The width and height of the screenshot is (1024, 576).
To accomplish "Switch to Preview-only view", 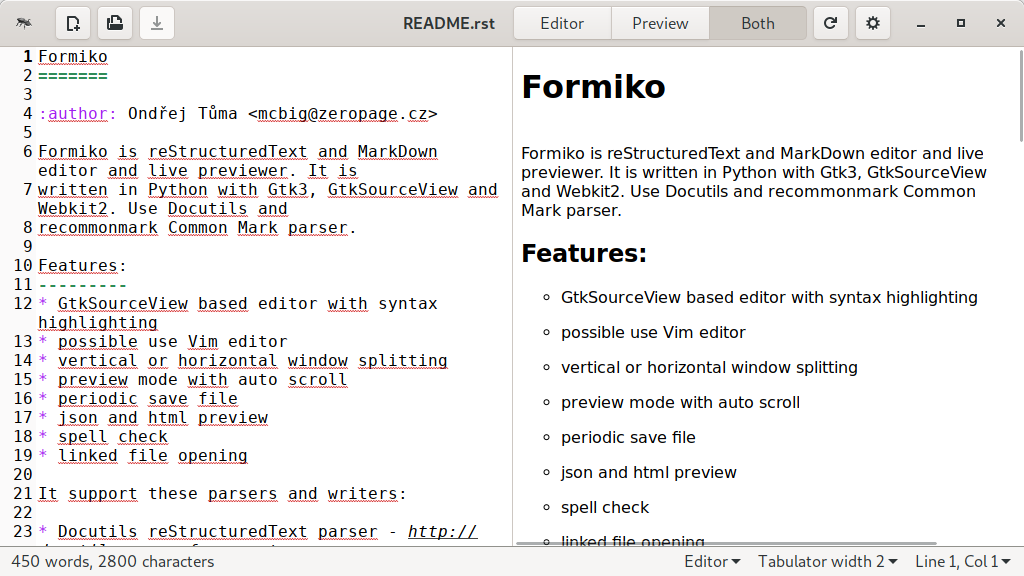I will coord(660,23).
